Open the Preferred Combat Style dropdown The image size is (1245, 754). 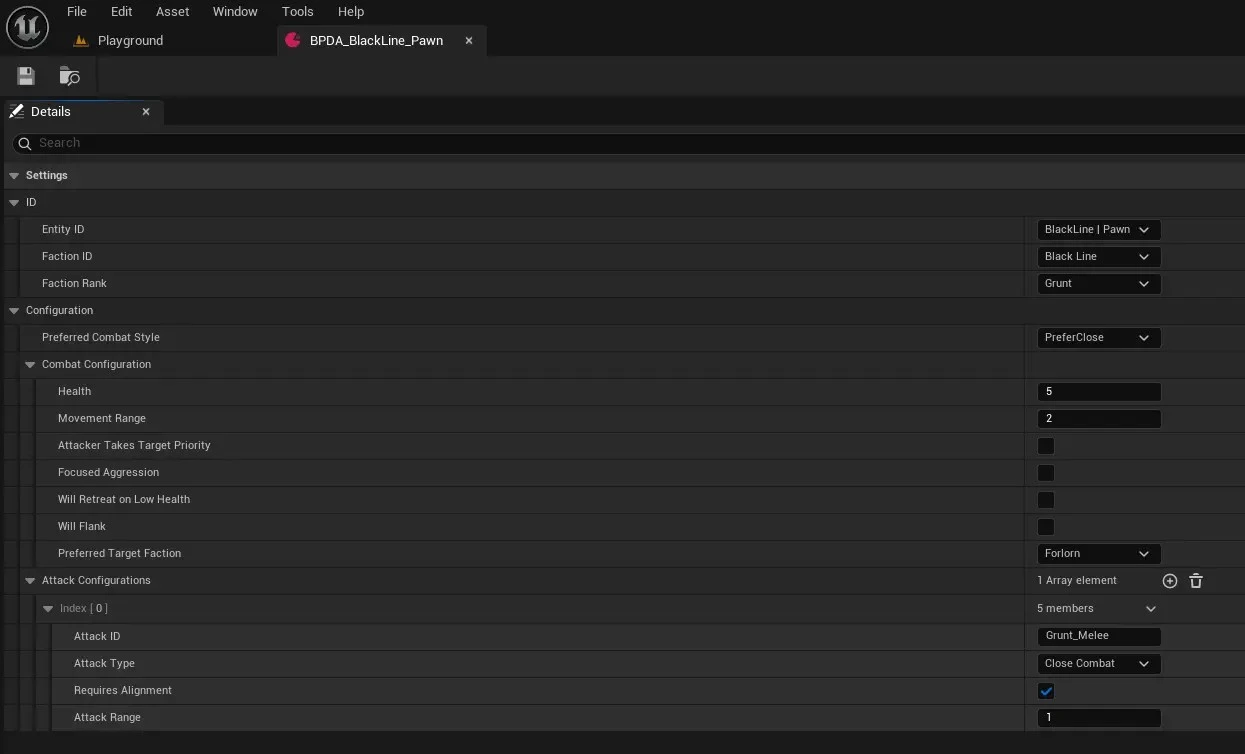(x=1098, y=338)
